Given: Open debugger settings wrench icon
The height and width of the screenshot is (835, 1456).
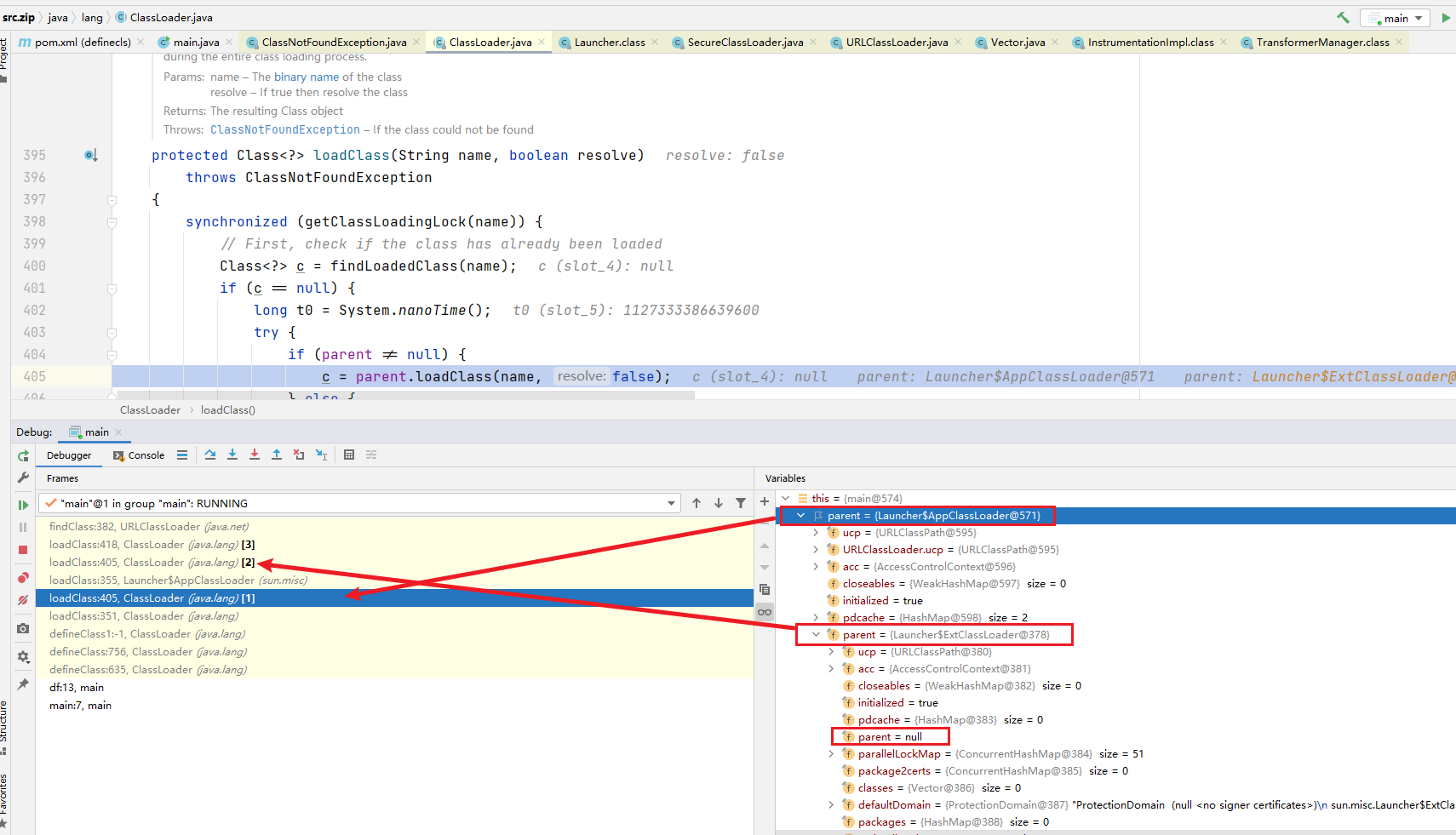Looking at the screenshot, I should pos(23,478).
